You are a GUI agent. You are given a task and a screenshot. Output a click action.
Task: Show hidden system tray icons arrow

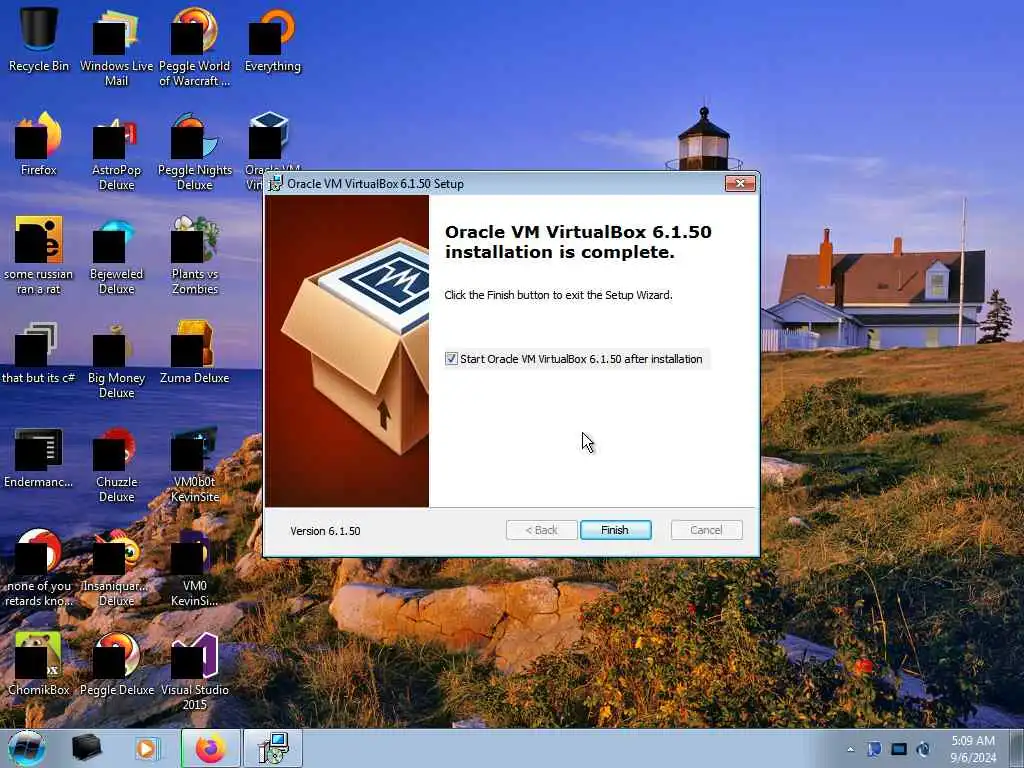(850, 749)
